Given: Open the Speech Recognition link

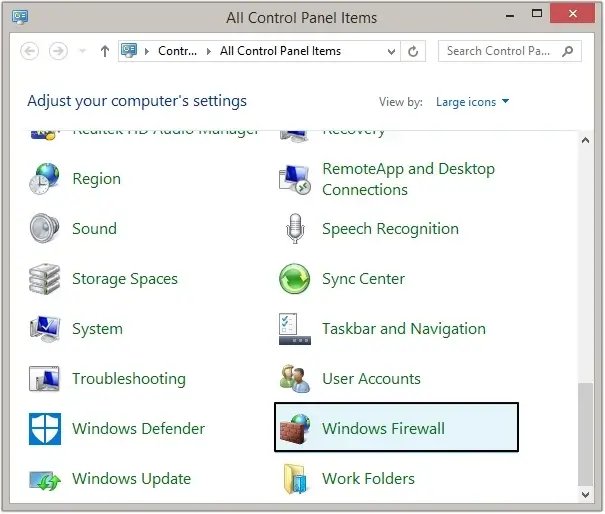Looking at the screenshot, I should tap(390, 228).
